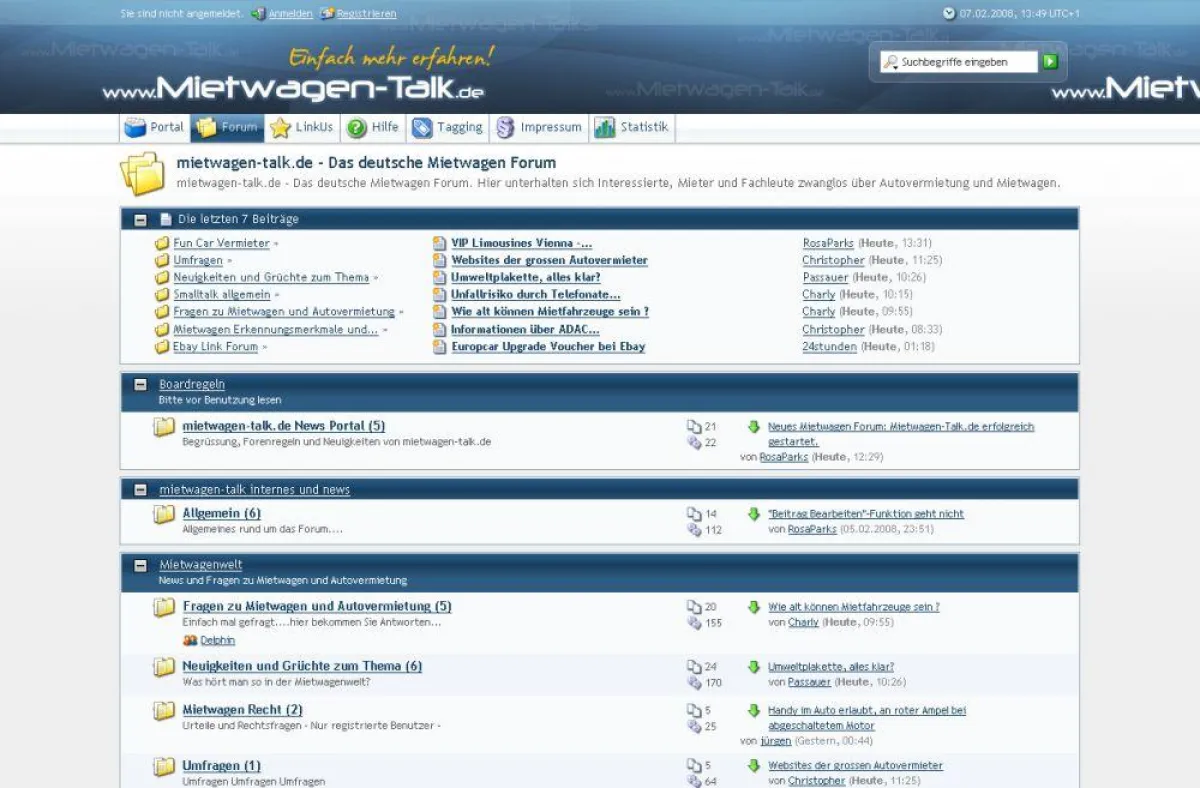Screen dimensions: 1200x788
Task: Click the green arrow beside Umweltplakette post
Action: tap(754, 667)
